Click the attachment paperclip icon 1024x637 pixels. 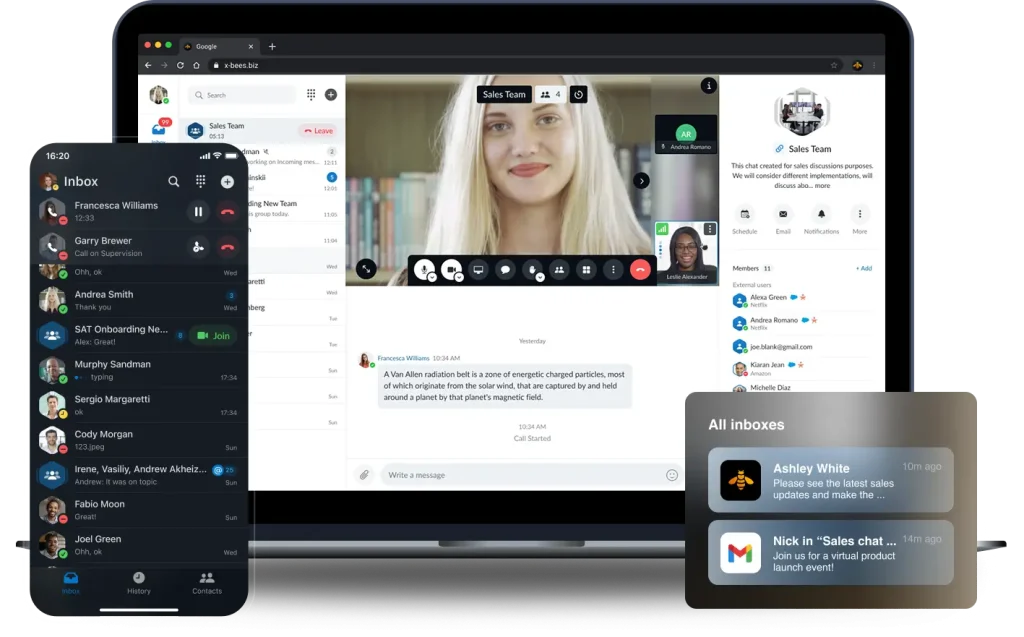coord(364,475)
